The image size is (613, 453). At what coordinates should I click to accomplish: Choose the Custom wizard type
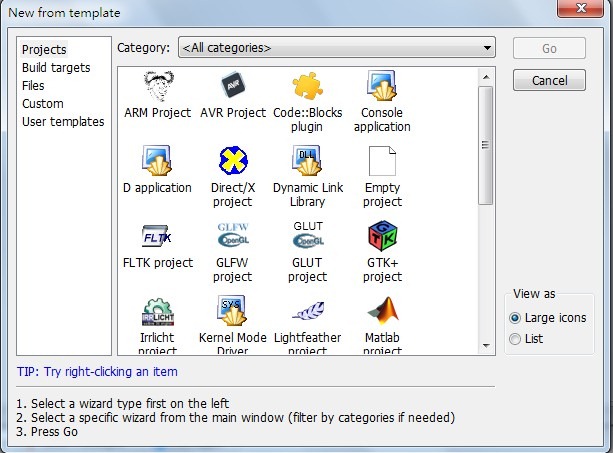[43, 104]
